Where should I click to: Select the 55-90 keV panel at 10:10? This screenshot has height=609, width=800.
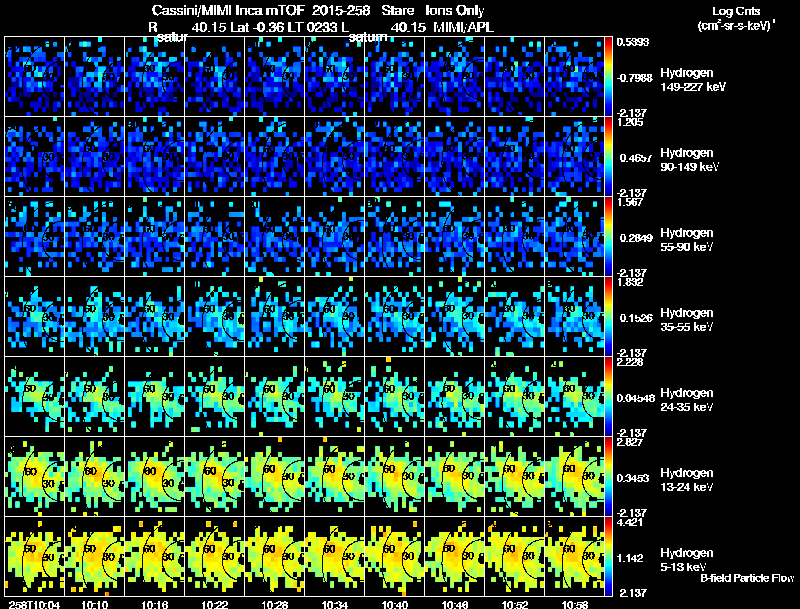[x=94, y=237]
